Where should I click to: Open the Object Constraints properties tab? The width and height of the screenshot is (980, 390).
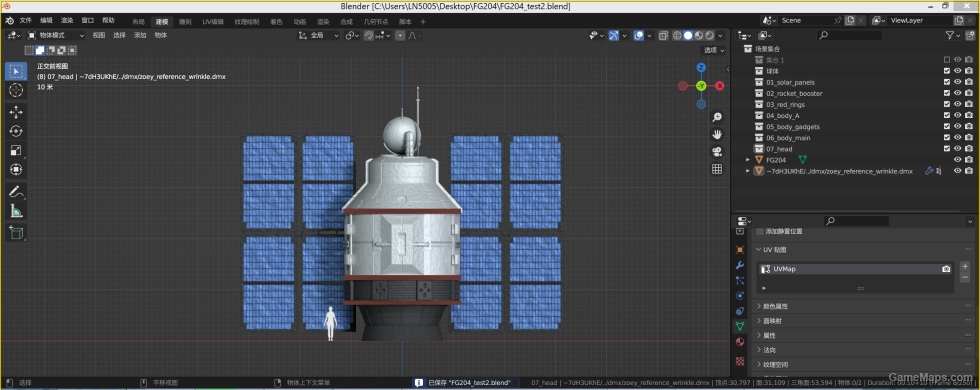pyautogui.click(x=740, y=311)
